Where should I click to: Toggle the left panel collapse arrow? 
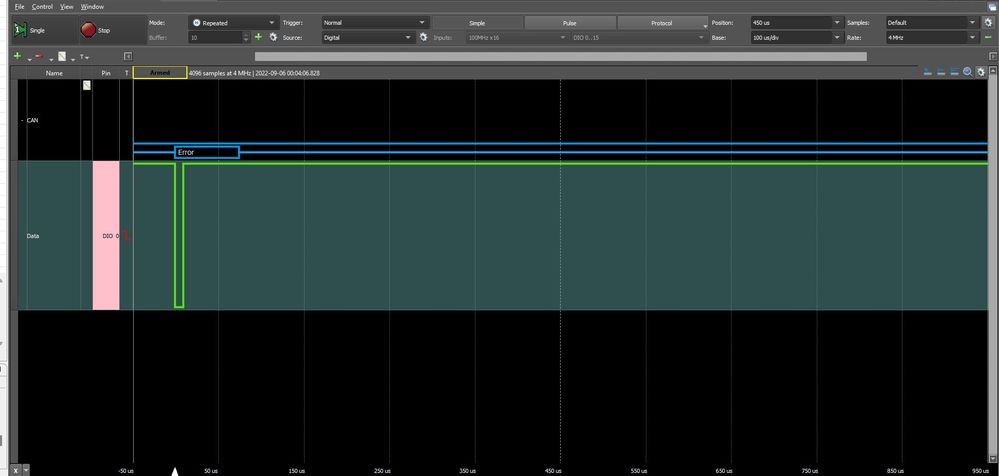pos(127,57)
